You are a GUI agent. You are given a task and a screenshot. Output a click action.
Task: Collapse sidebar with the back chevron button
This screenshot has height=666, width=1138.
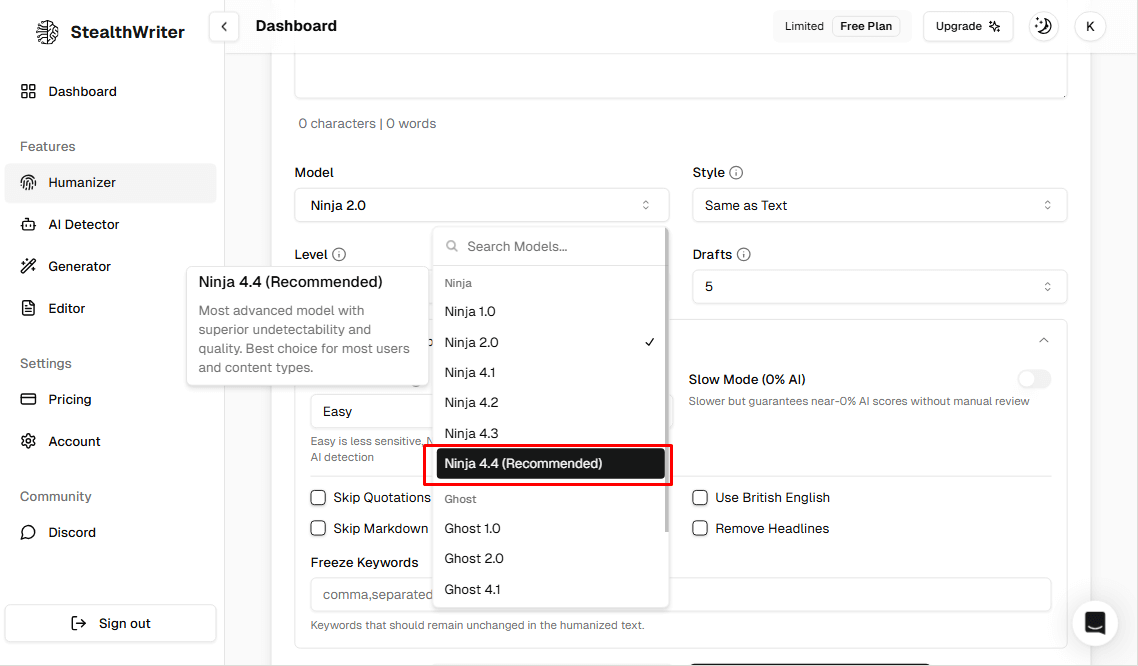point(224,27)
